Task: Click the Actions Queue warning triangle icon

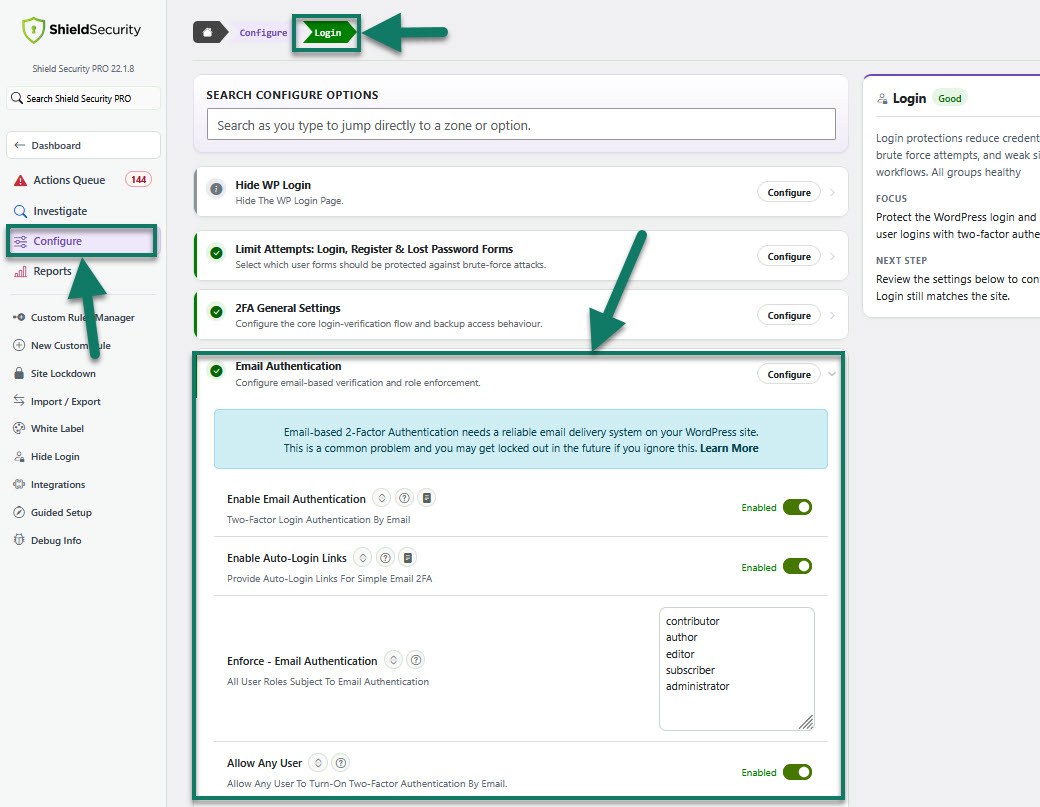Action: pyautogui.click(x=21, y=180)
